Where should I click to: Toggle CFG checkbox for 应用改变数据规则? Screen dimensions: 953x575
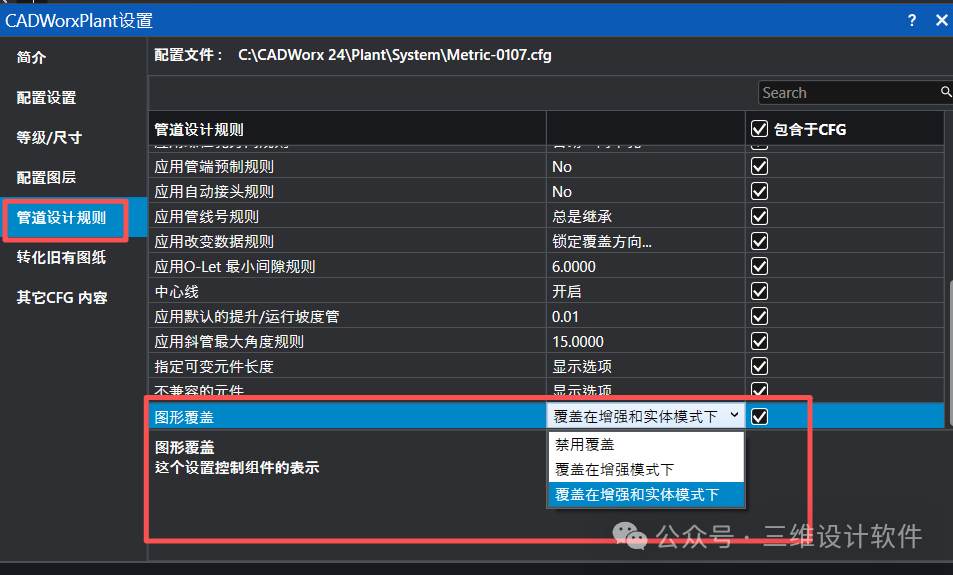coord(759,241)
